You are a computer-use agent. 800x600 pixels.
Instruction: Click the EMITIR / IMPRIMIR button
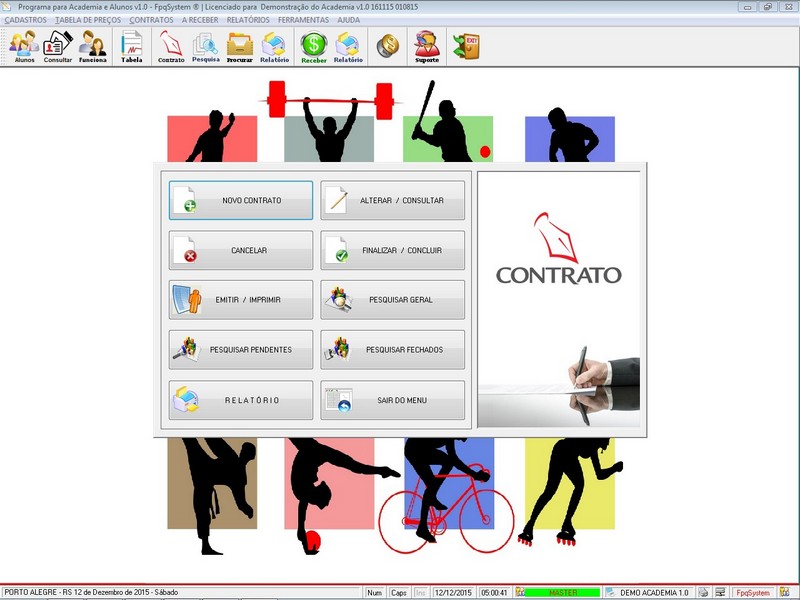tap(241, 300)
